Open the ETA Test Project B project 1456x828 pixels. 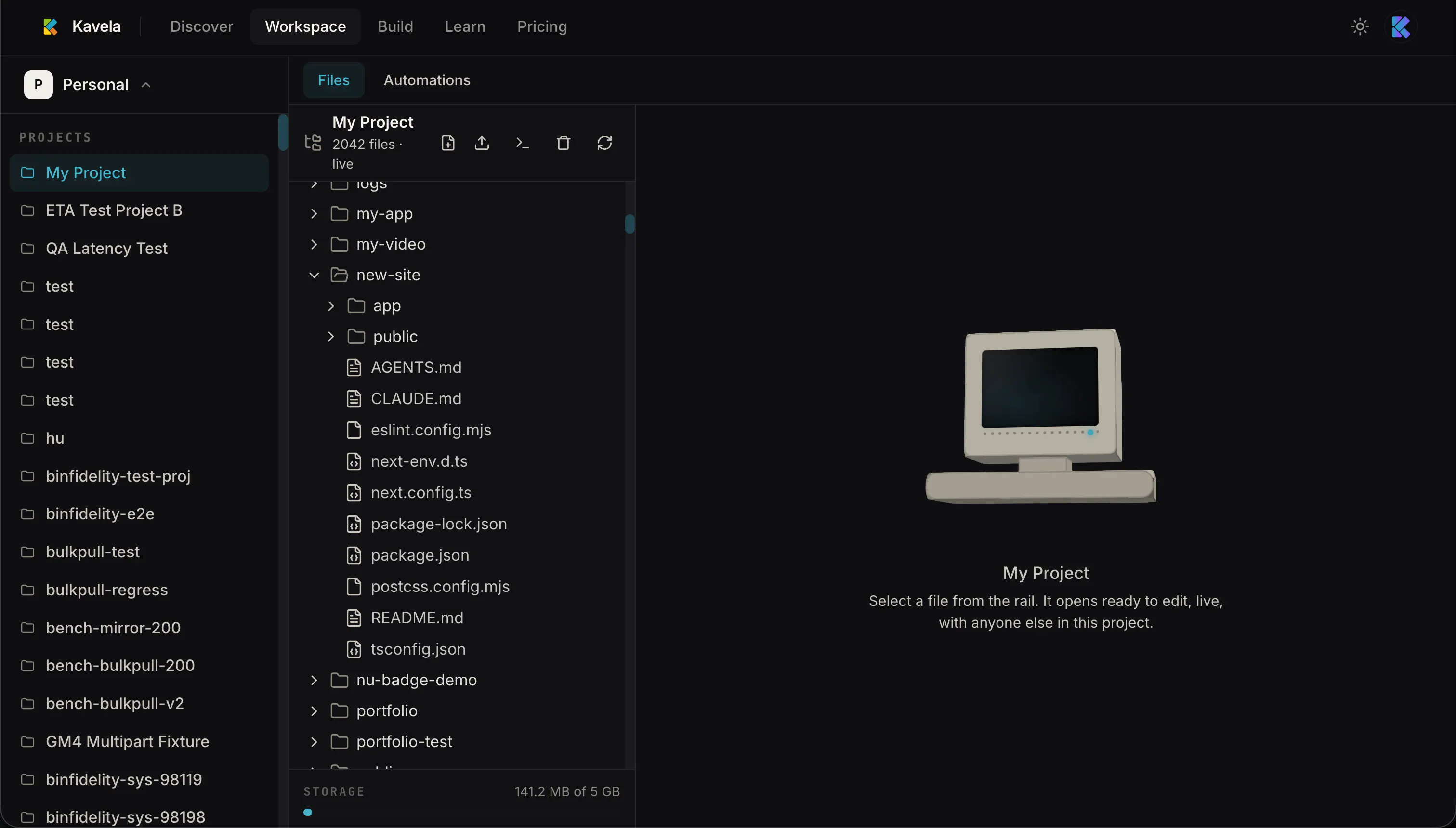139,210
